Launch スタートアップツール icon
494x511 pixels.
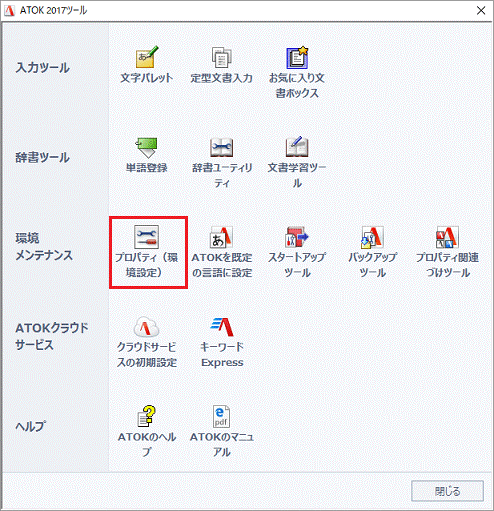coord(297,237)
